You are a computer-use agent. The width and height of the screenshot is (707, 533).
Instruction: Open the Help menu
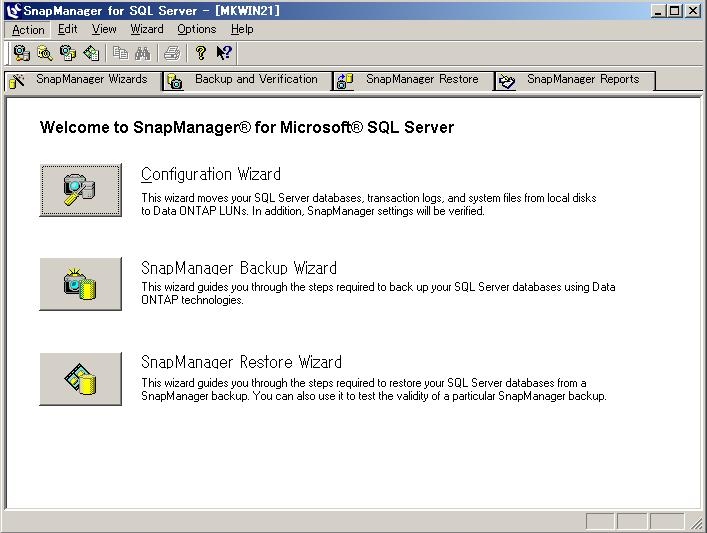pos(242,29)
